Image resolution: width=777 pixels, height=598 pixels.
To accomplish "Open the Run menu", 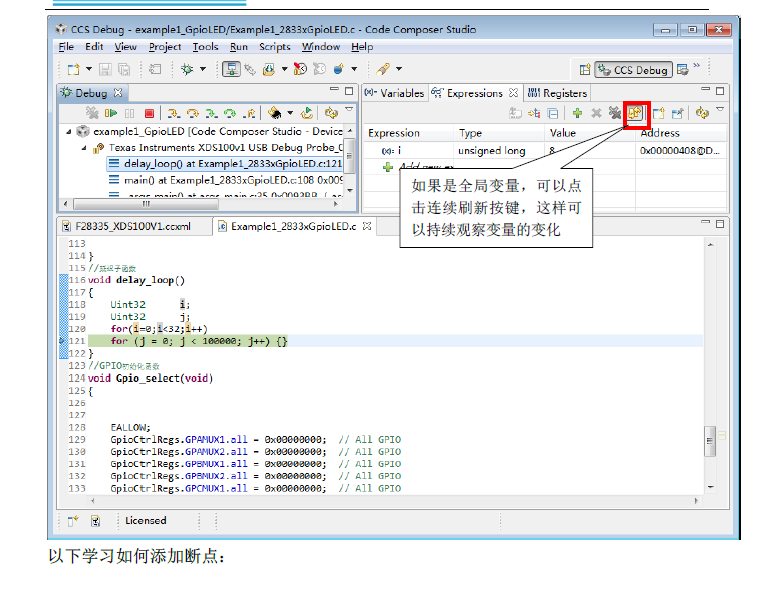I will (238, 47).
